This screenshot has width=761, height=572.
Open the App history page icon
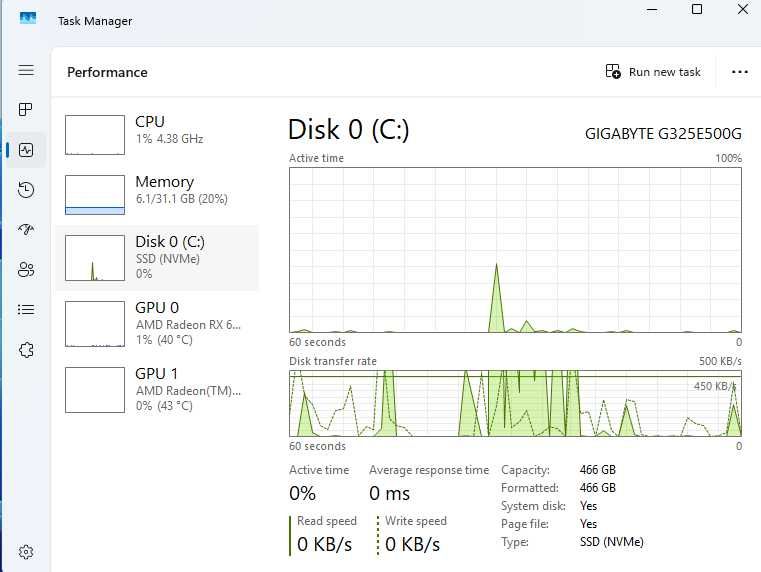[26, 190]
